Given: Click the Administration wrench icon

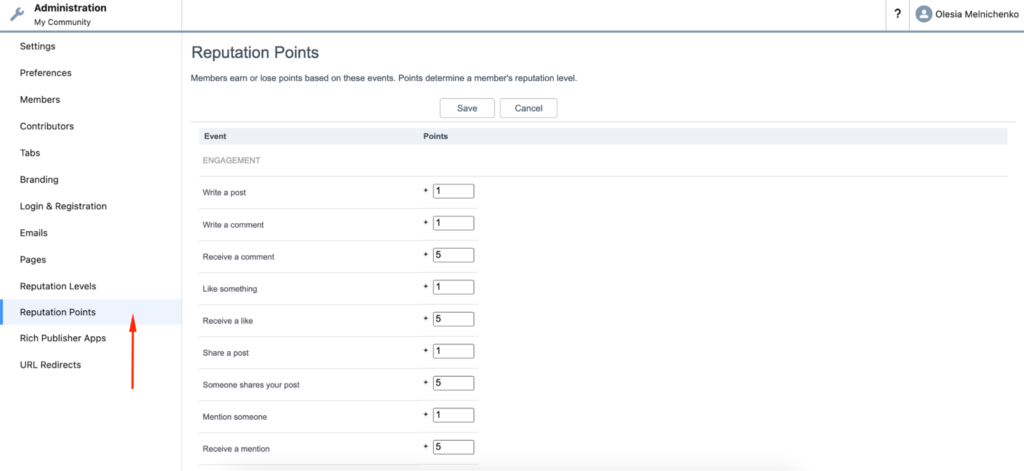Looking at the screenshot, I should [17, 14].
